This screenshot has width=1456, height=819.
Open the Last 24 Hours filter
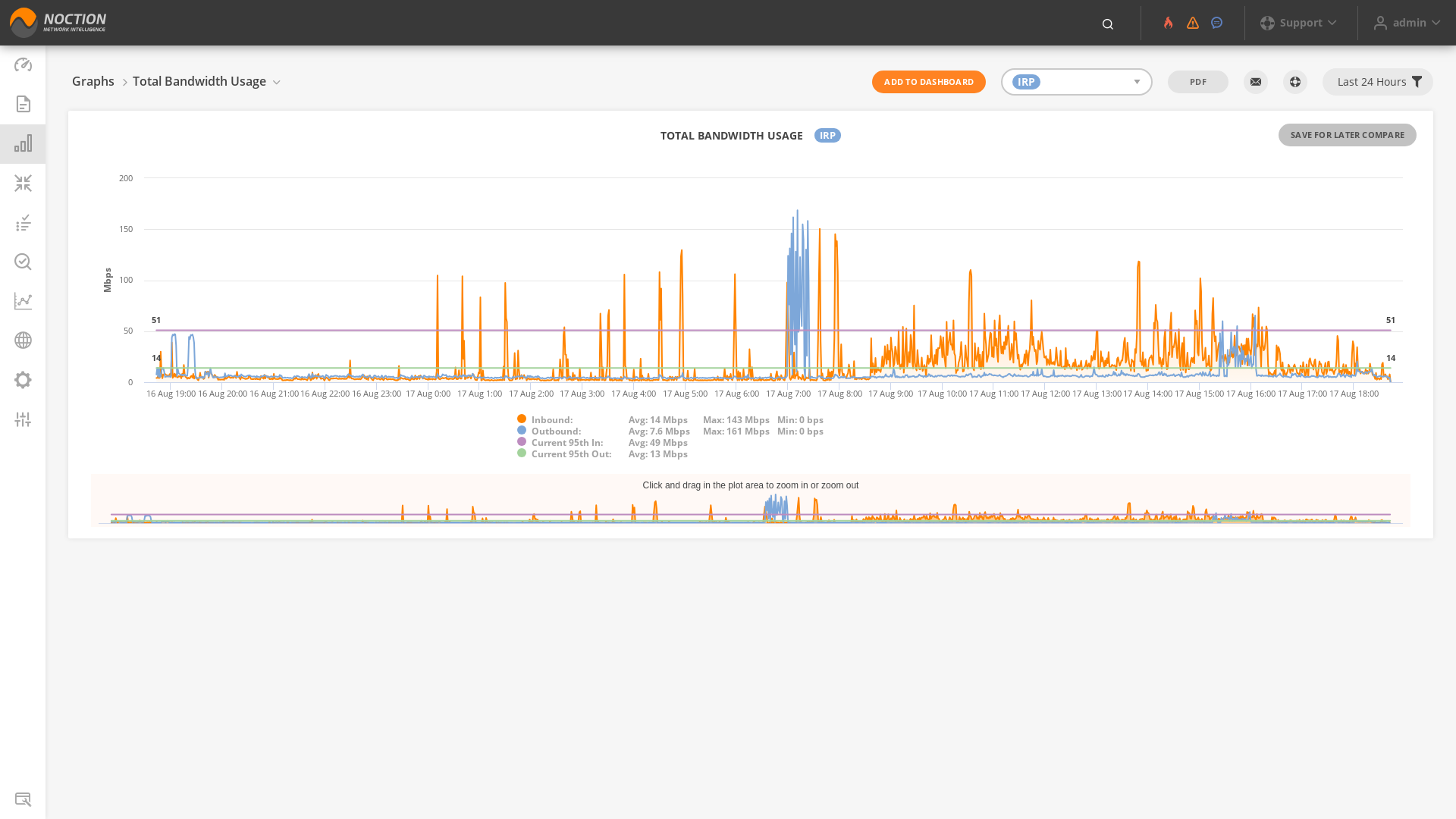1378,82
